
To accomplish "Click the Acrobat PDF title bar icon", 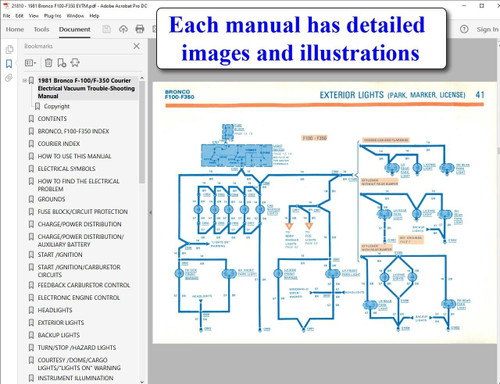I will (6, 6).
